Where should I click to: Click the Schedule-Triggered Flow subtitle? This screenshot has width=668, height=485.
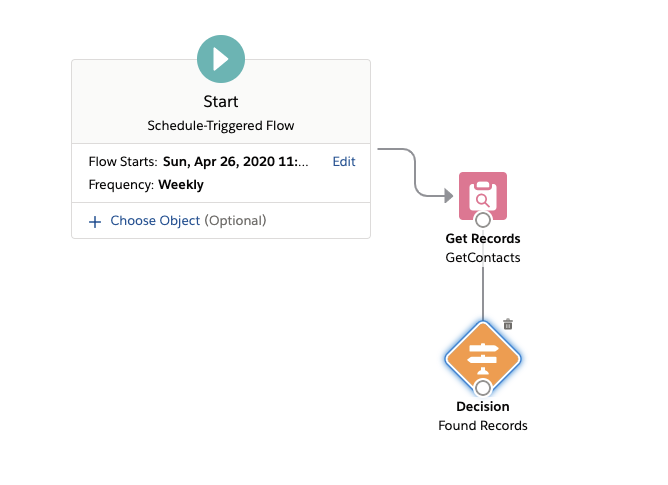tap(221, 125)
